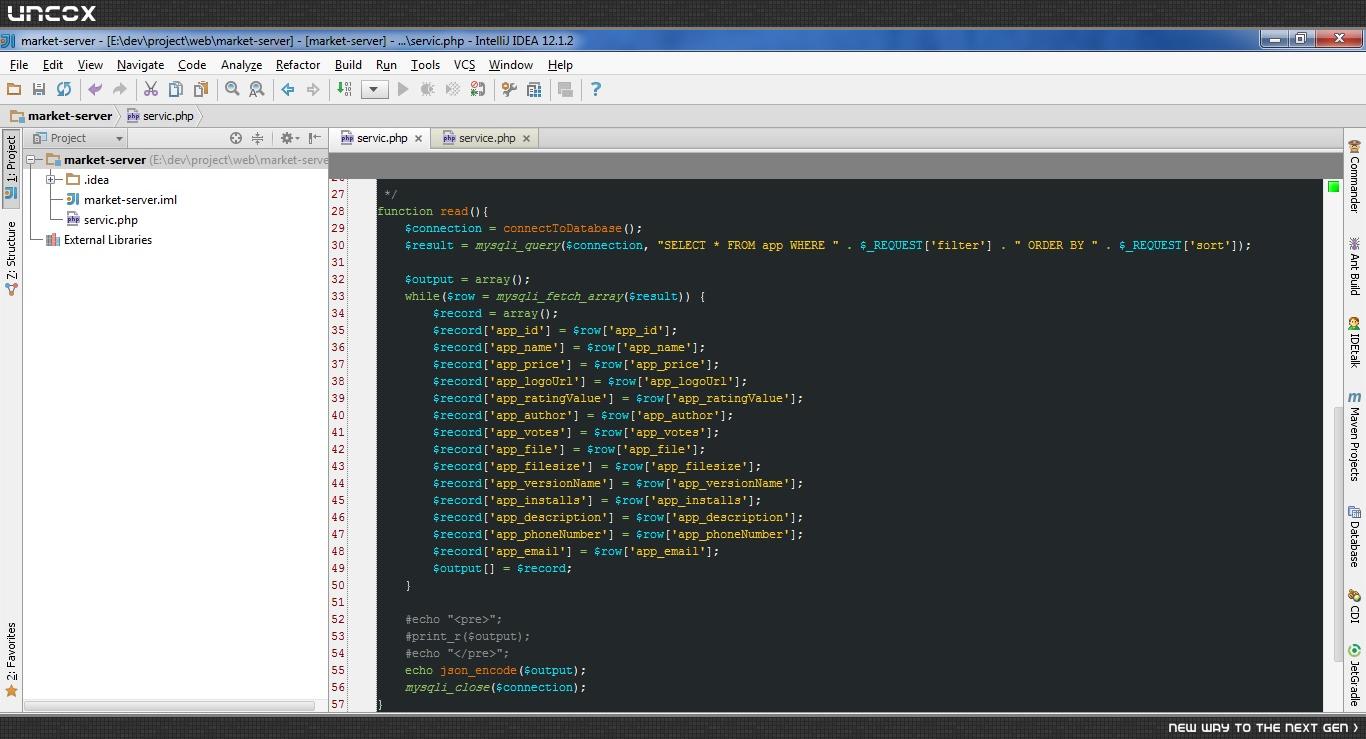This screenshot has height=739, width=1366.
Task: Click the Make Project binary icon
Action: pyautogui.click(x=344, y=89)
